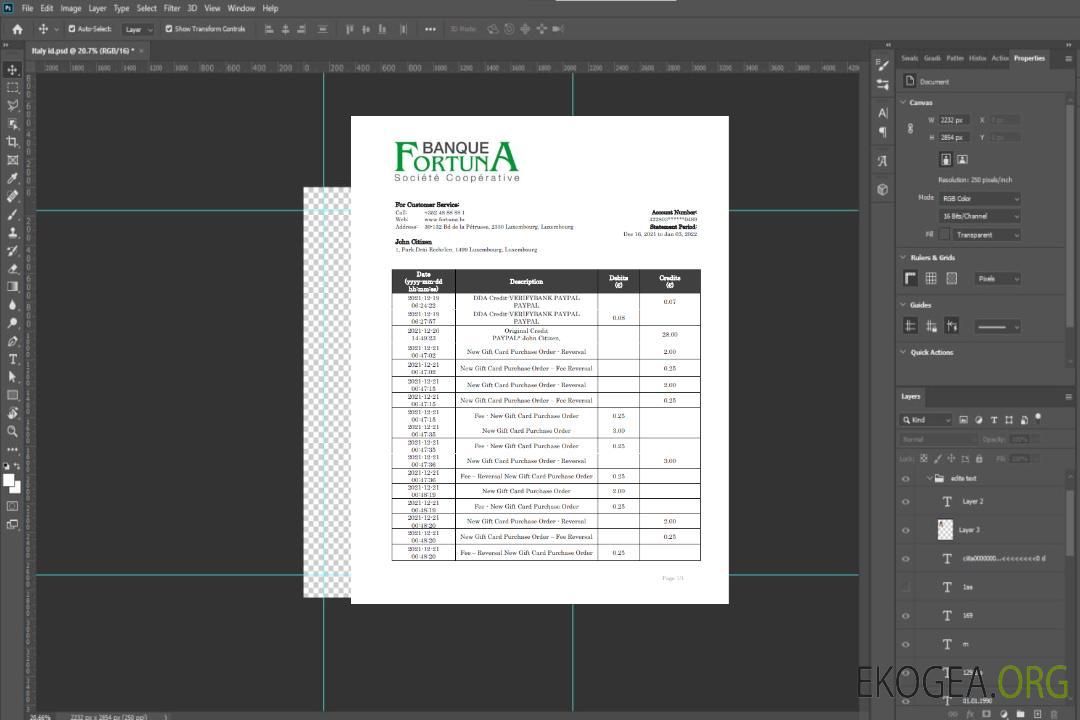Click the Home icon in options bar

(17, 29)
